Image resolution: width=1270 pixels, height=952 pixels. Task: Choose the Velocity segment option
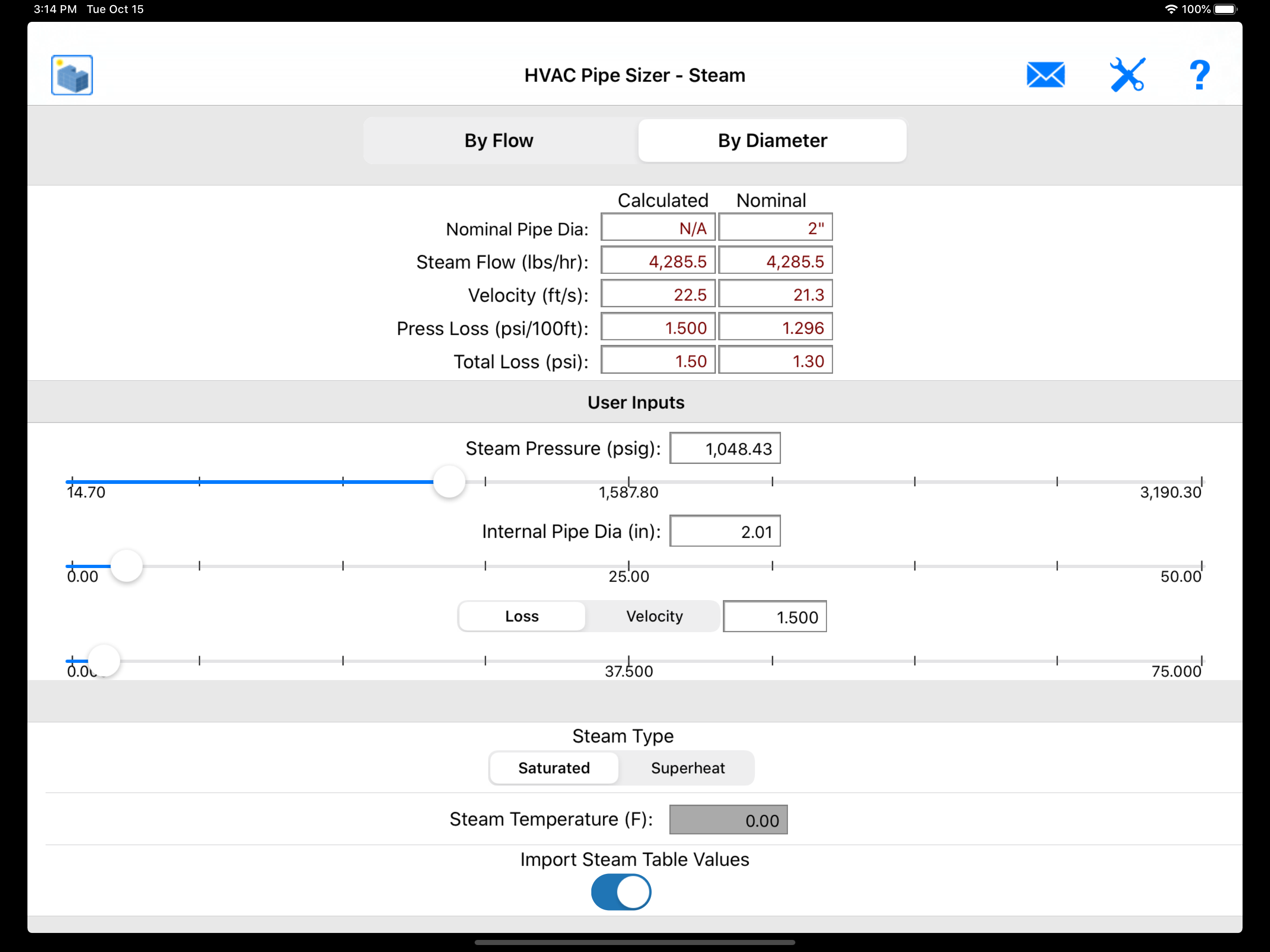[654, 616]
